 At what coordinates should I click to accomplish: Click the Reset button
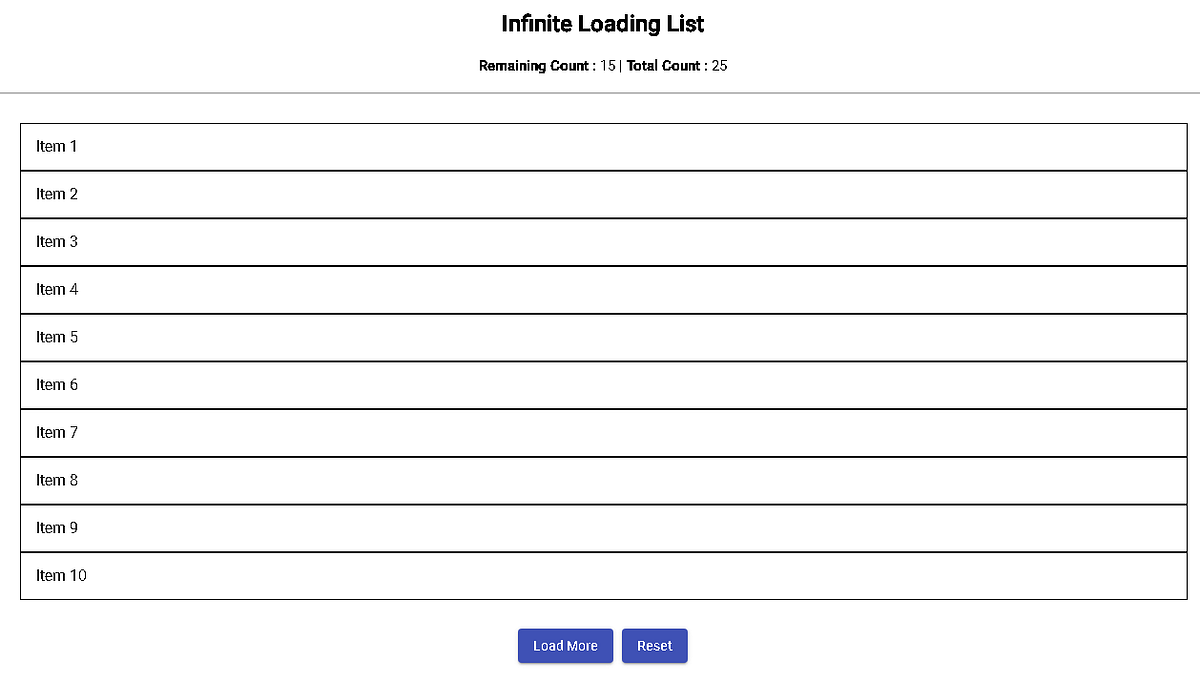[x=654, y=645]
